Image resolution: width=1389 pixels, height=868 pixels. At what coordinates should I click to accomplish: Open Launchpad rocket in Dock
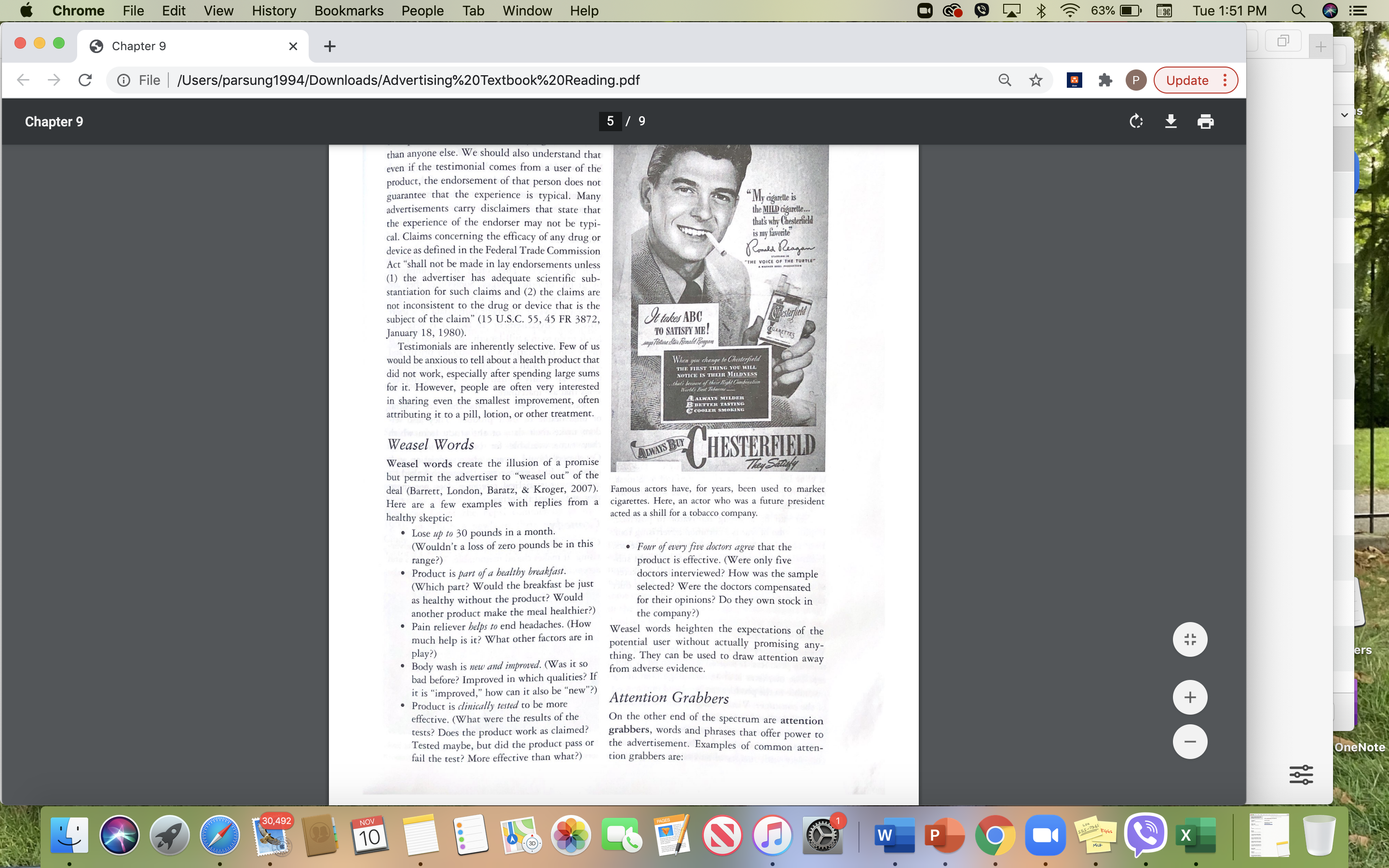[169, 835]
